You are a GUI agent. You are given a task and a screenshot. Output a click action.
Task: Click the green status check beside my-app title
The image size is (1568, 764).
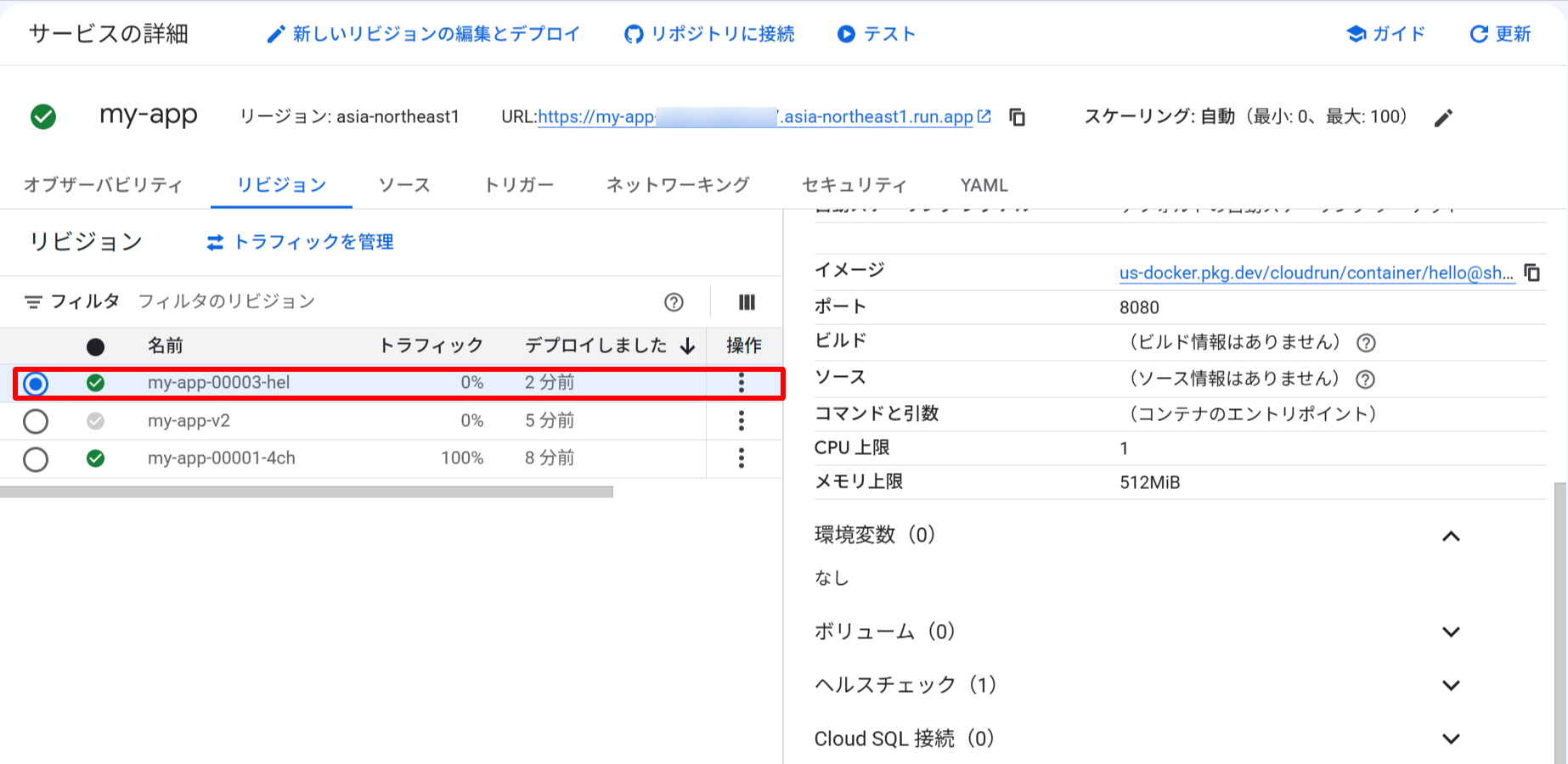pos(43,116)
